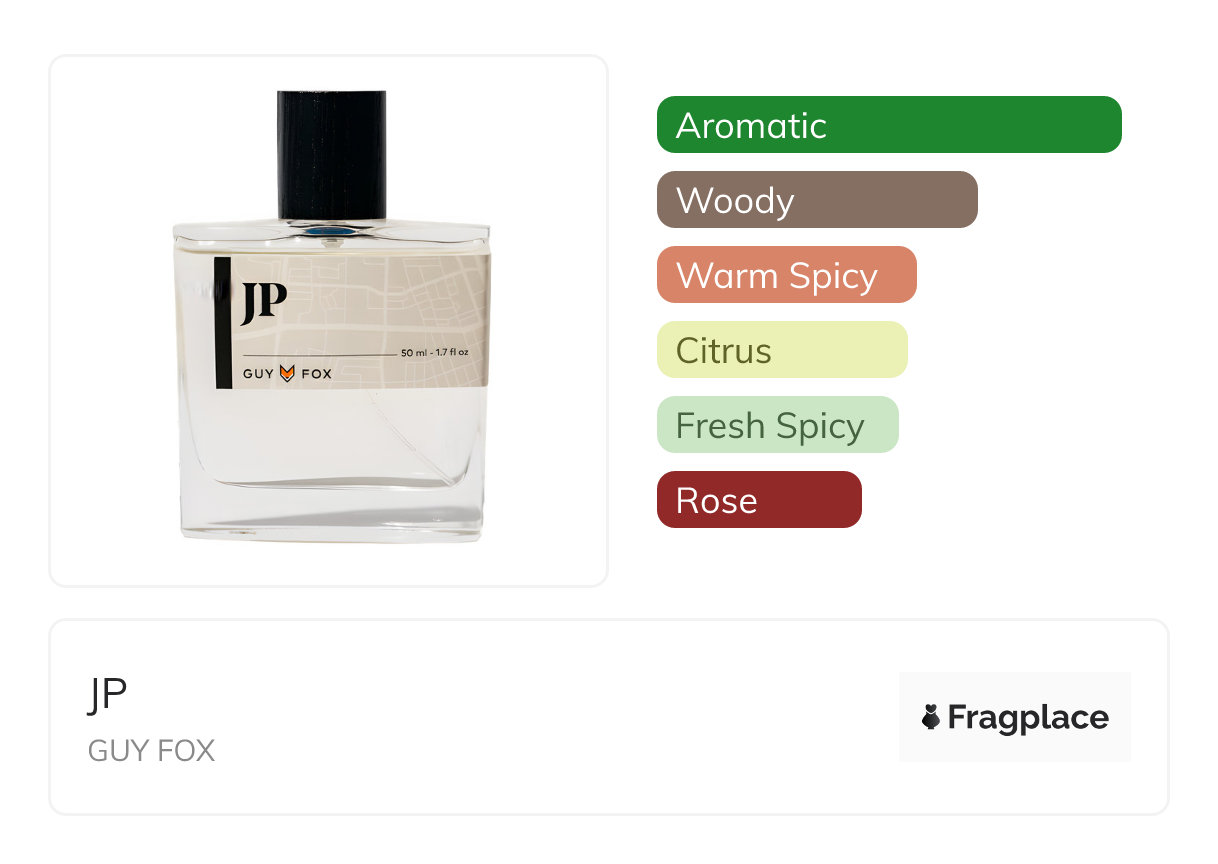Choose the Warm Spicy accord bar

pos(787,275)
